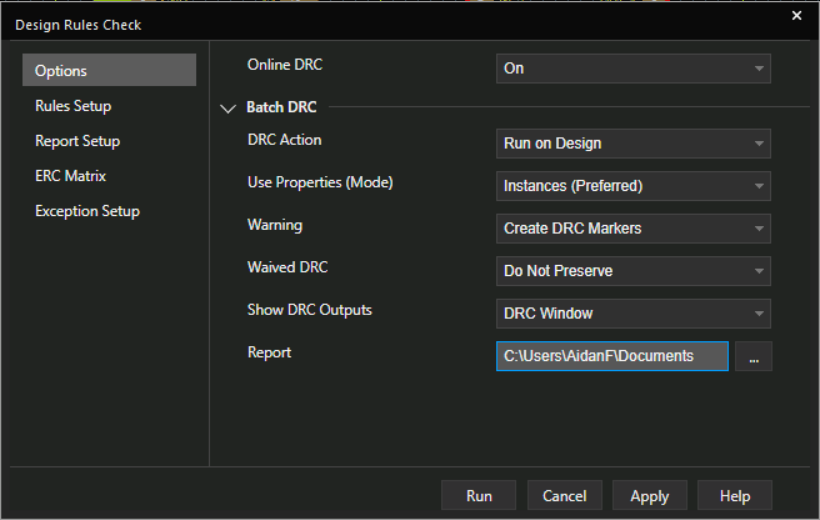This screenshot has width=820, height=520.
Task: Browse for report folder with ellipsis button
Action: click(753, 356)
